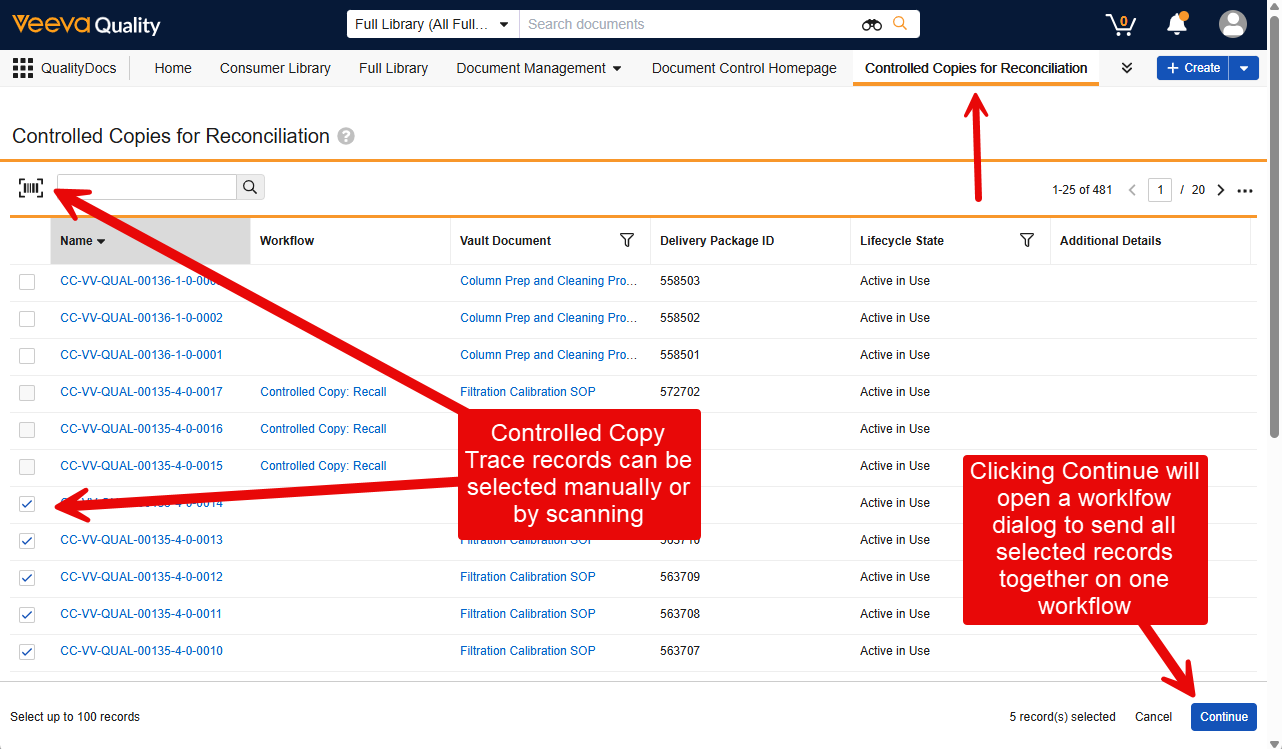Open the shopping cart icon
1282x749 pixels.
click(x=1120, y=24)
